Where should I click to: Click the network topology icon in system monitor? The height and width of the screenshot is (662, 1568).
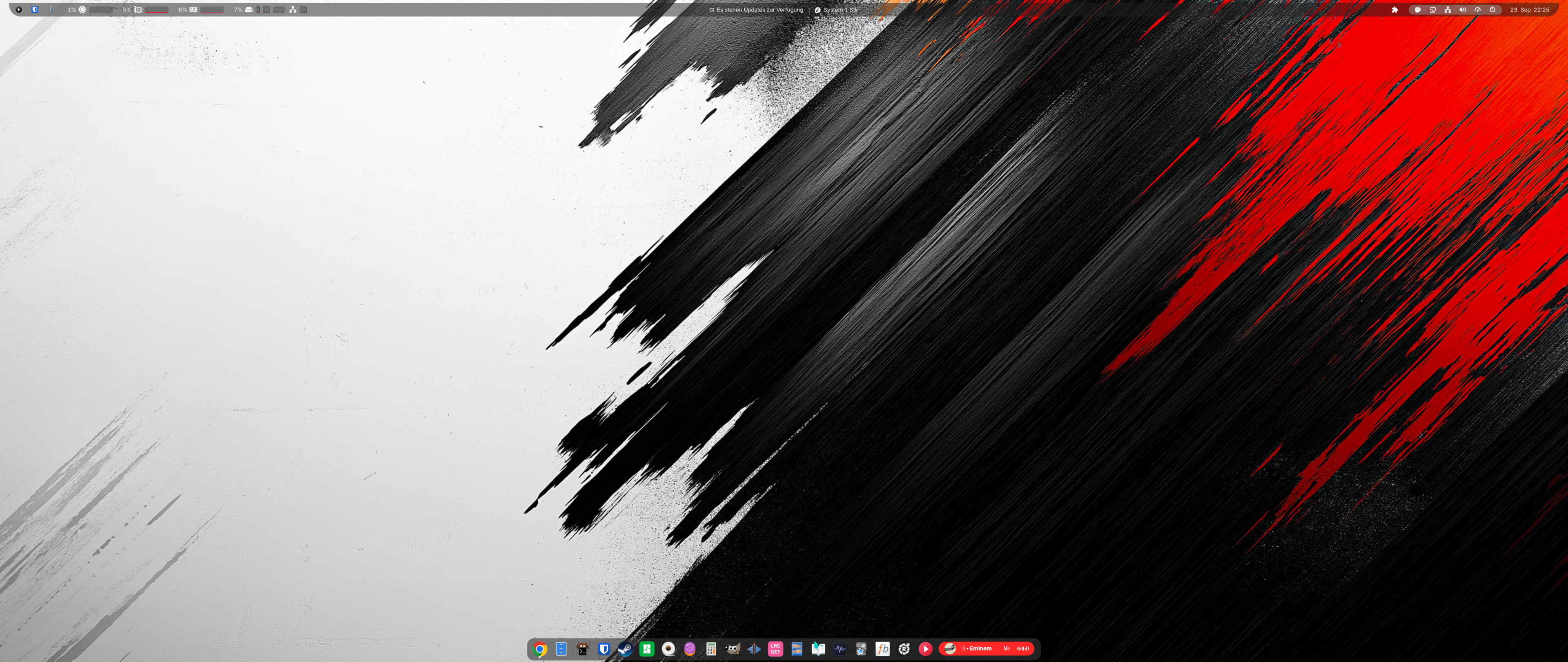point(293,10)
